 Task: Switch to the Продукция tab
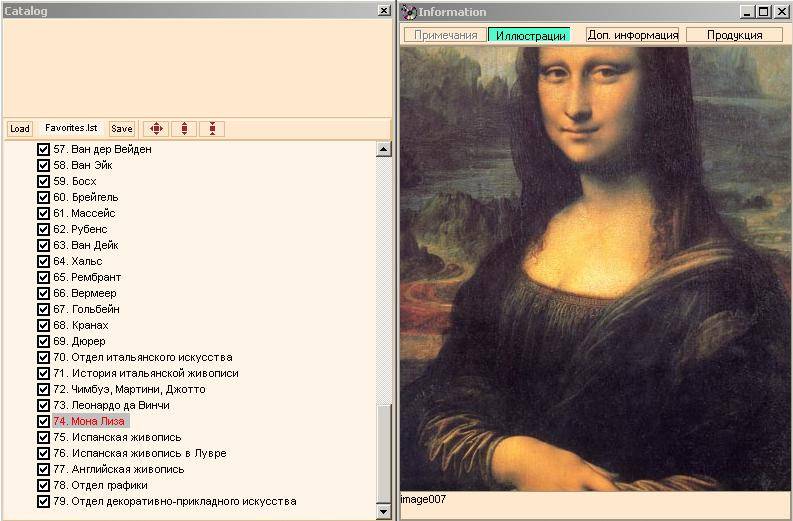pyautogui.click(x=734, y=35)
